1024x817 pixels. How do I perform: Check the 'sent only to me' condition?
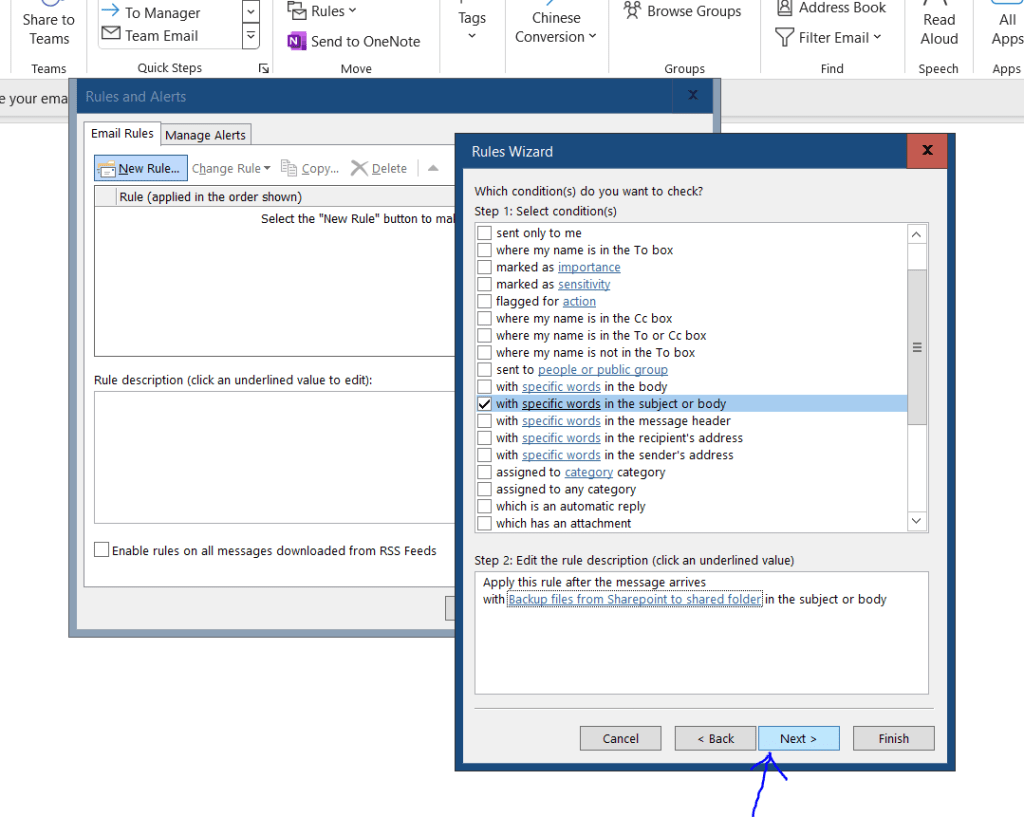[x=485, y=233]
